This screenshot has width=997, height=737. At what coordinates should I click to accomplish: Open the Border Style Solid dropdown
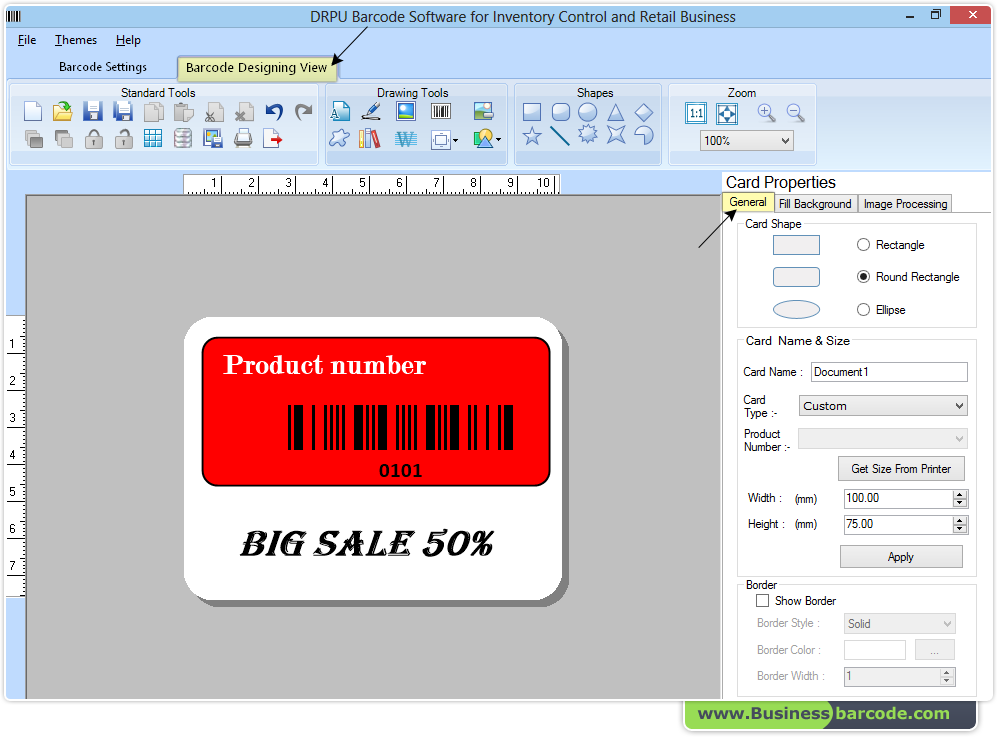tap(899, 623)
